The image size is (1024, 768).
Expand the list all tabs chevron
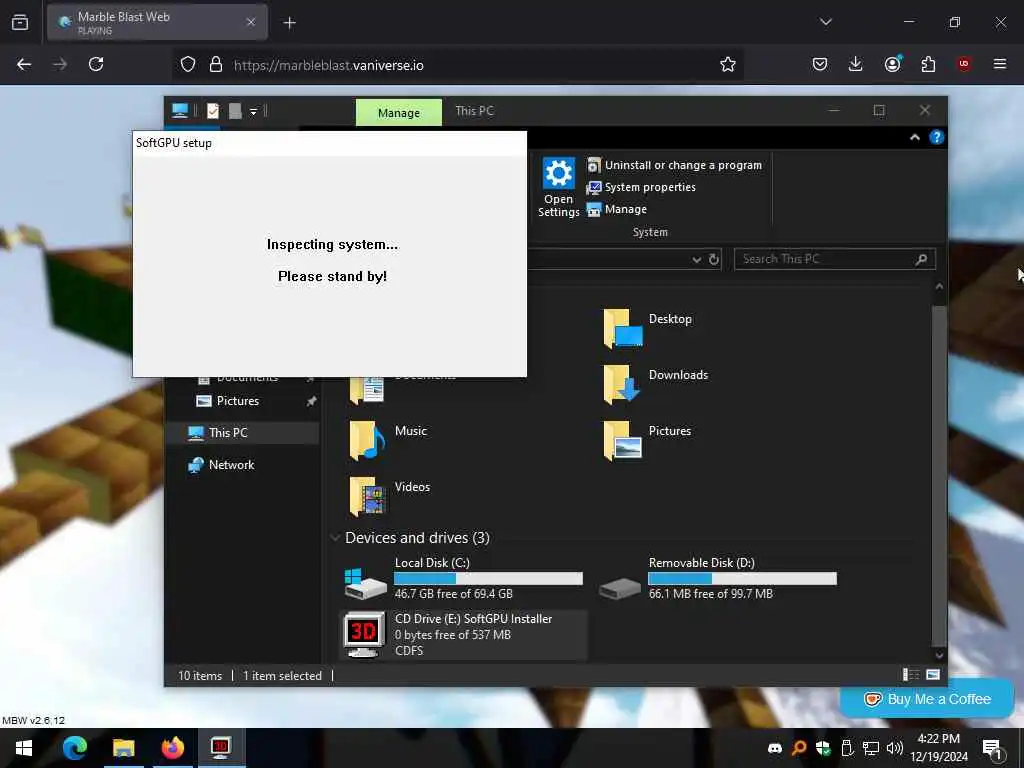825,22
